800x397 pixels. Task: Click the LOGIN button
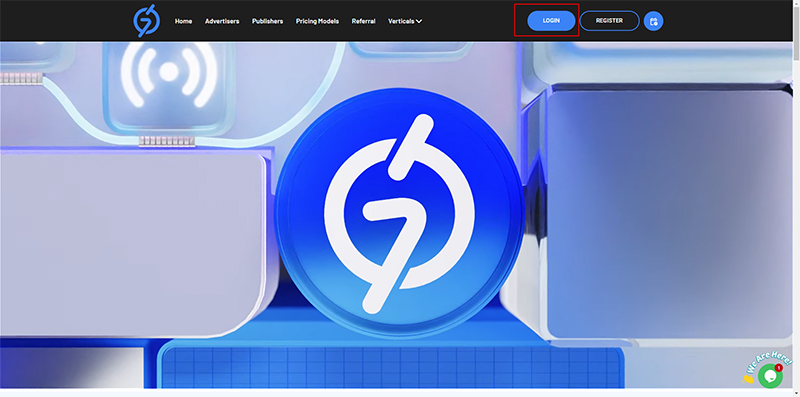click(551, 21)
